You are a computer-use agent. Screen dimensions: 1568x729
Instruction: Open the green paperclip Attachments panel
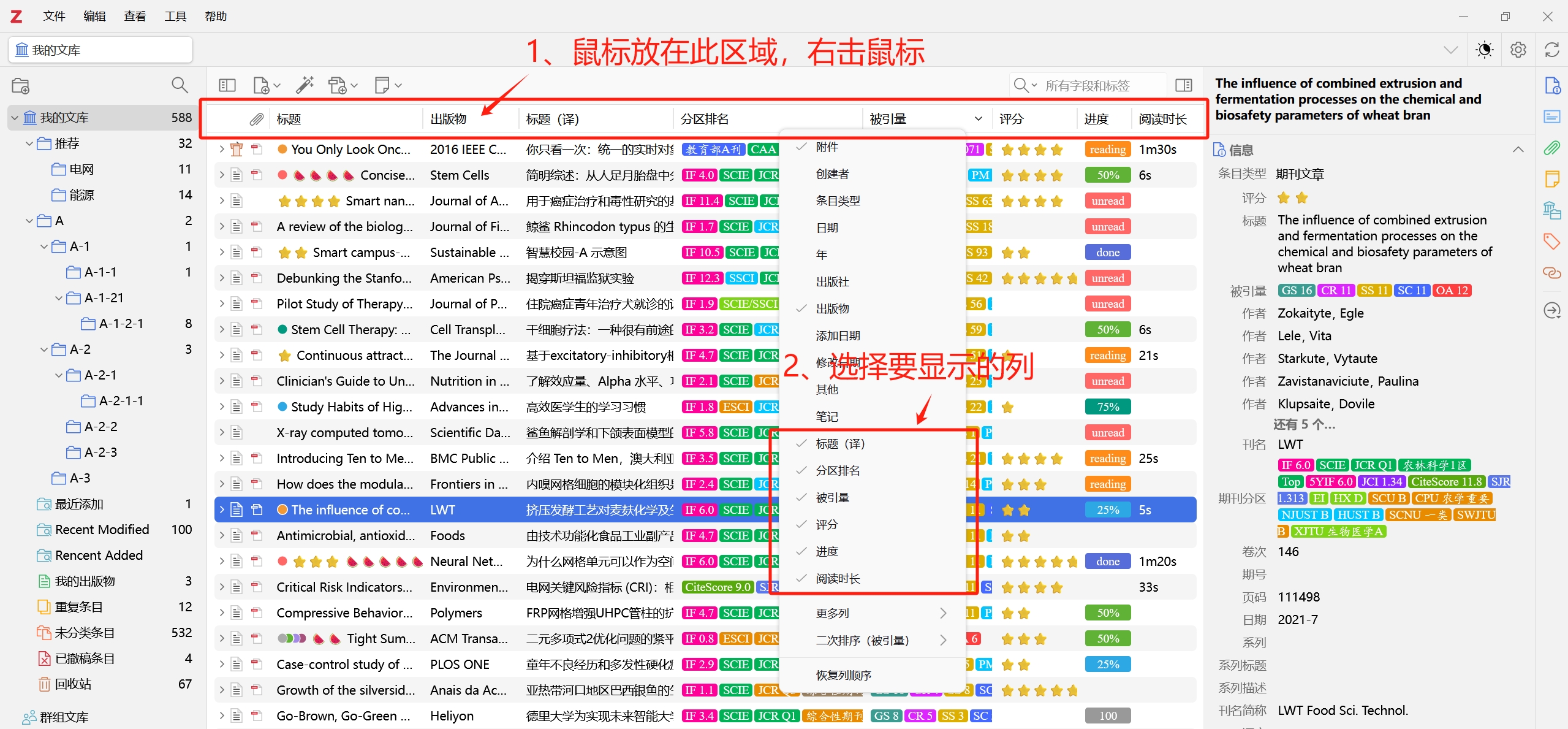tap(1552, 148)
